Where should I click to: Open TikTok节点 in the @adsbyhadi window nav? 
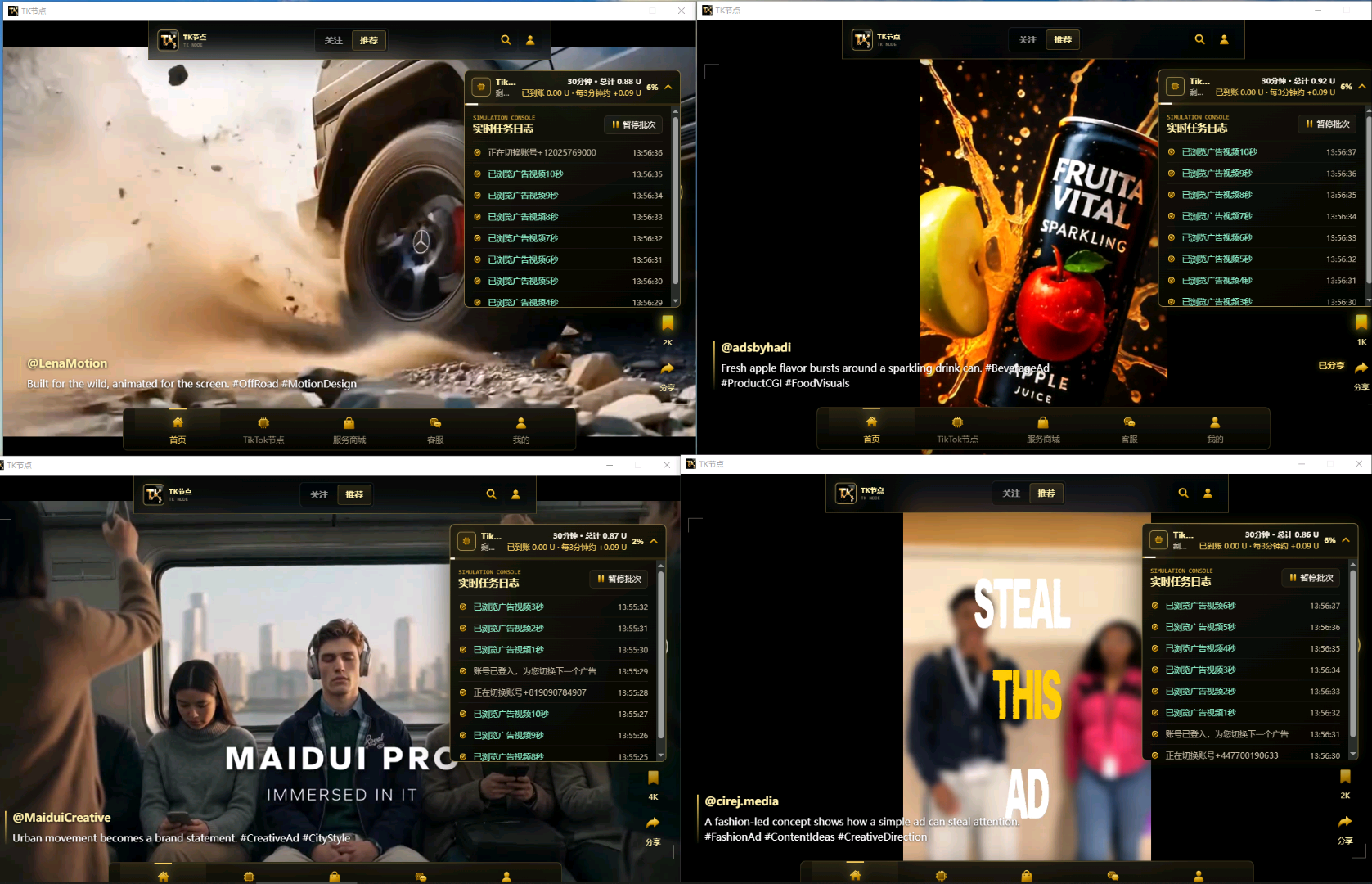pyautogui.click(x=957, y=429)
